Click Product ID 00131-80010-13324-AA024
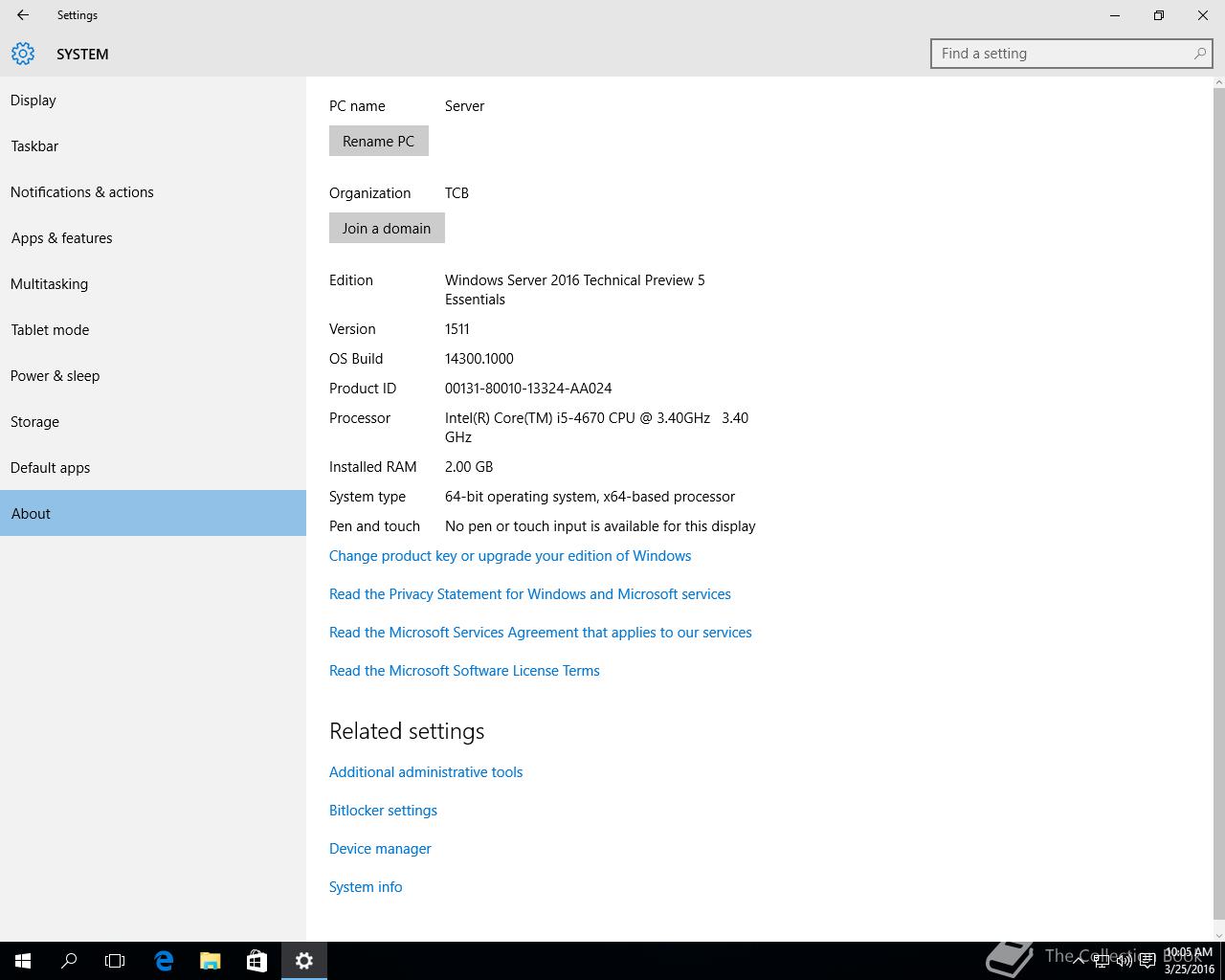Viewport: 1225px width, 980px height. click(x=528, y=389)
